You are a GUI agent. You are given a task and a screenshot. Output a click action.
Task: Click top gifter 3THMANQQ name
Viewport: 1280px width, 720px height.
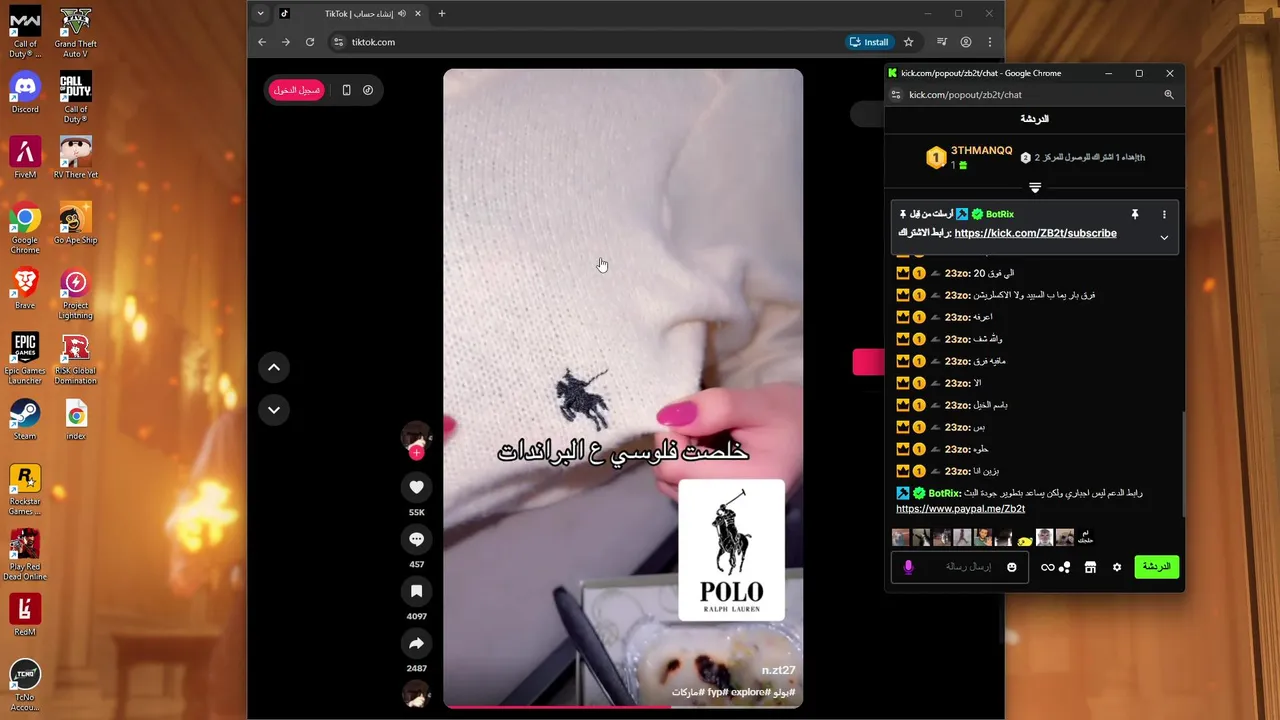click(x=981, y=151)
